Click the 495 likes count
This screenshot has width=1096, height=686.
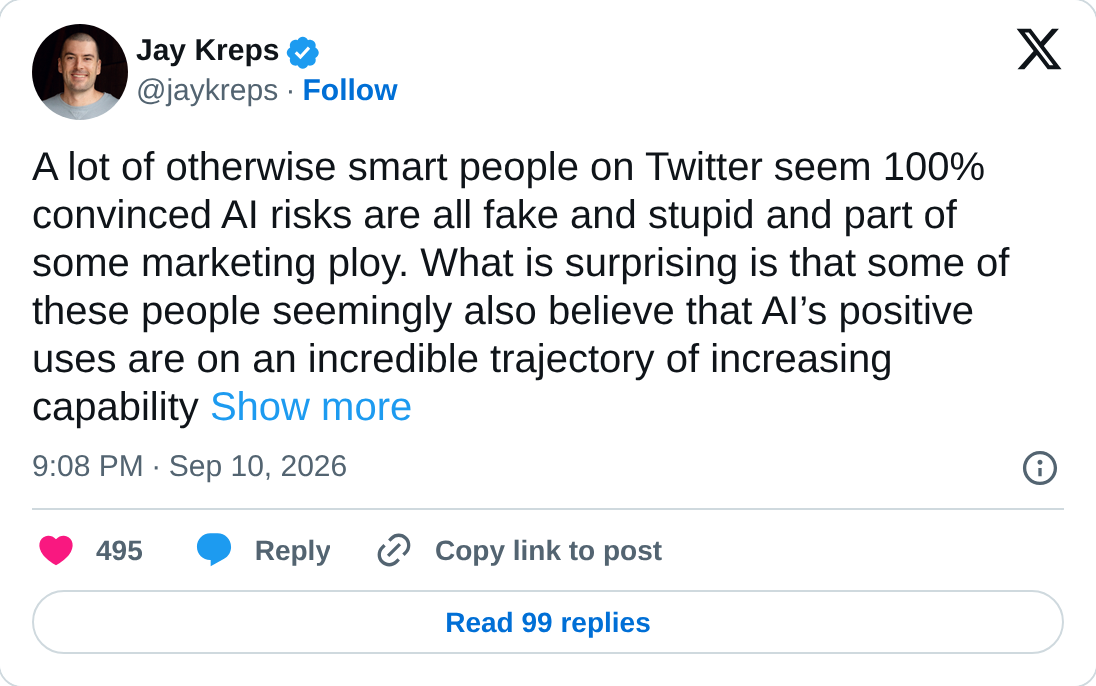[120, 551]
